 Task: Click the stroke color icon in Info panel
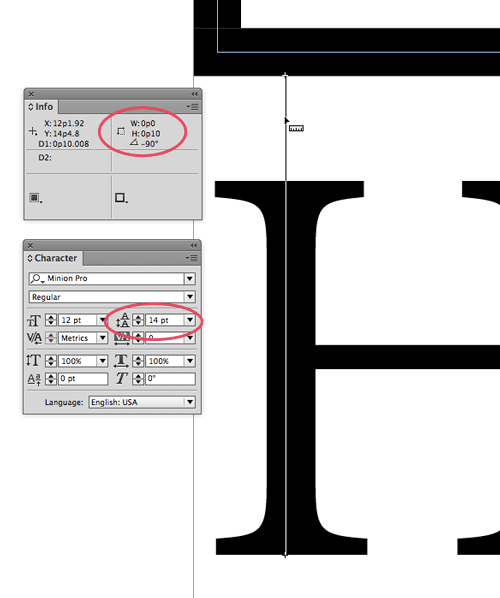coord(120,198)
